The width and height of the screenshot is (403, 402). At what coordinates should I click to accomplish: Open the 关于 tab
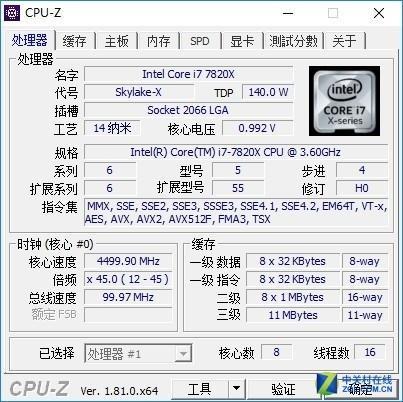(x=344, y=41)
